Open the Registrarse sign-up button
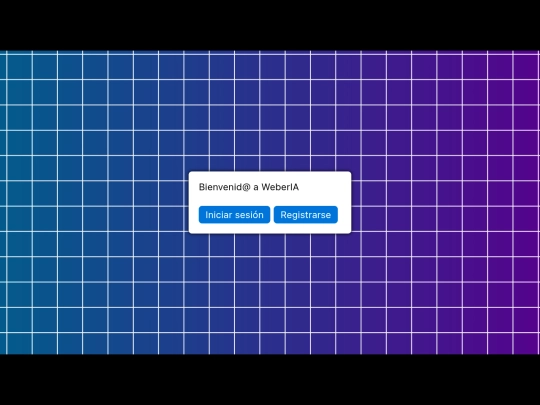Image resolution: width=540 pixels, height=405 pixels. (x=305, y=215)
